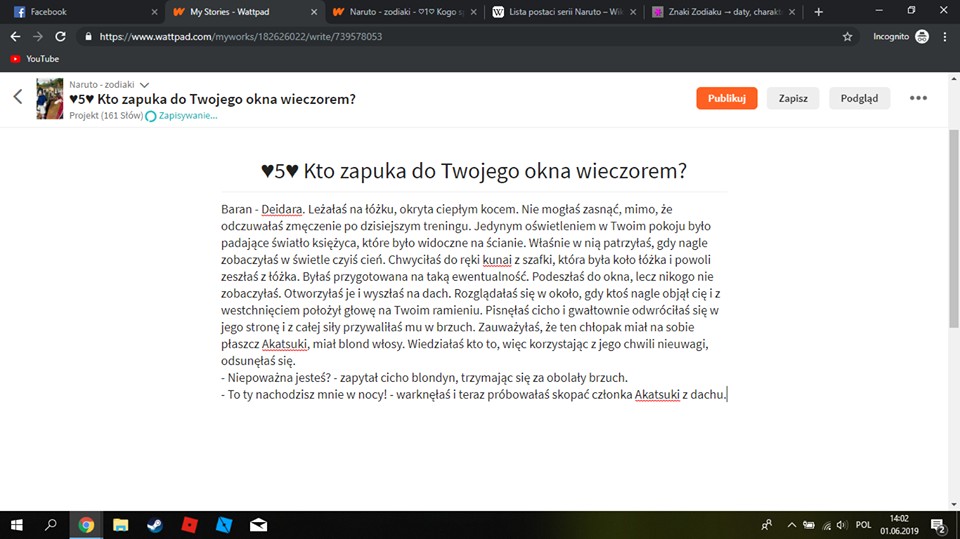Launch the Mail app from the taskbar
The height and width of the screenshot is (539, 960).
pos(258,524)
